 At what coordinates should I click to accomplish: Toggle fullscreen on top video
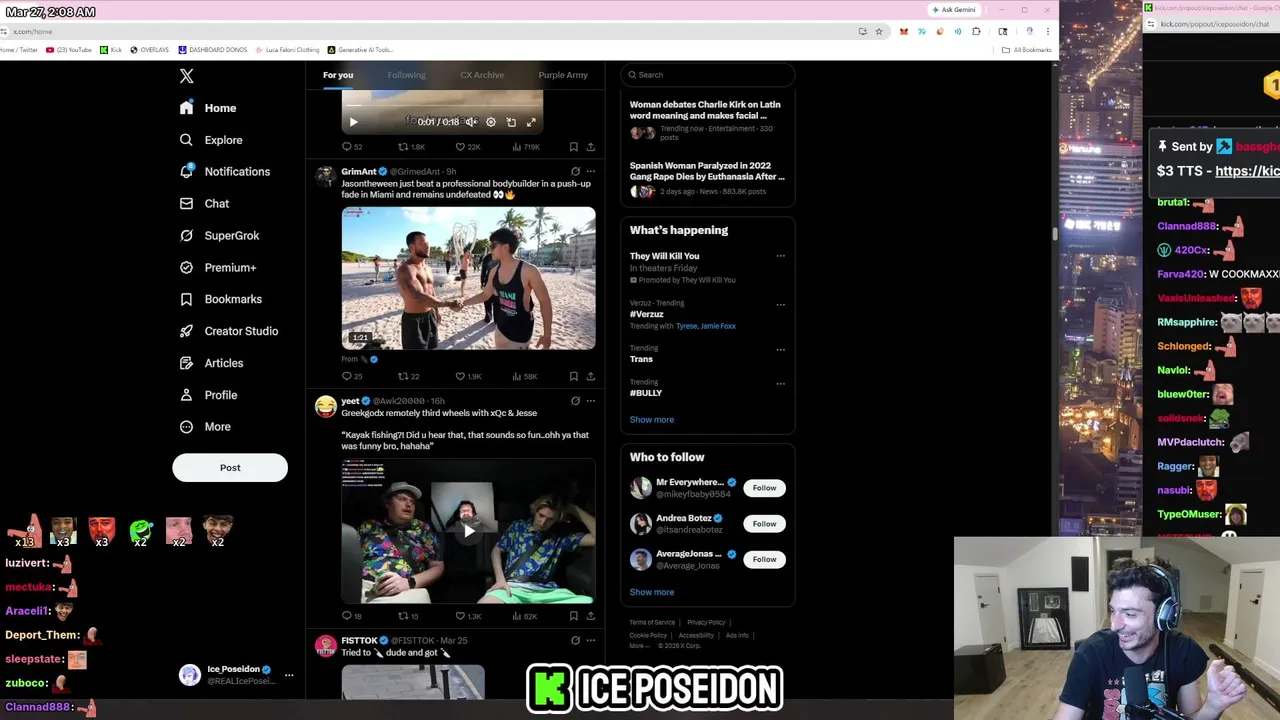(x=531, y=122)
